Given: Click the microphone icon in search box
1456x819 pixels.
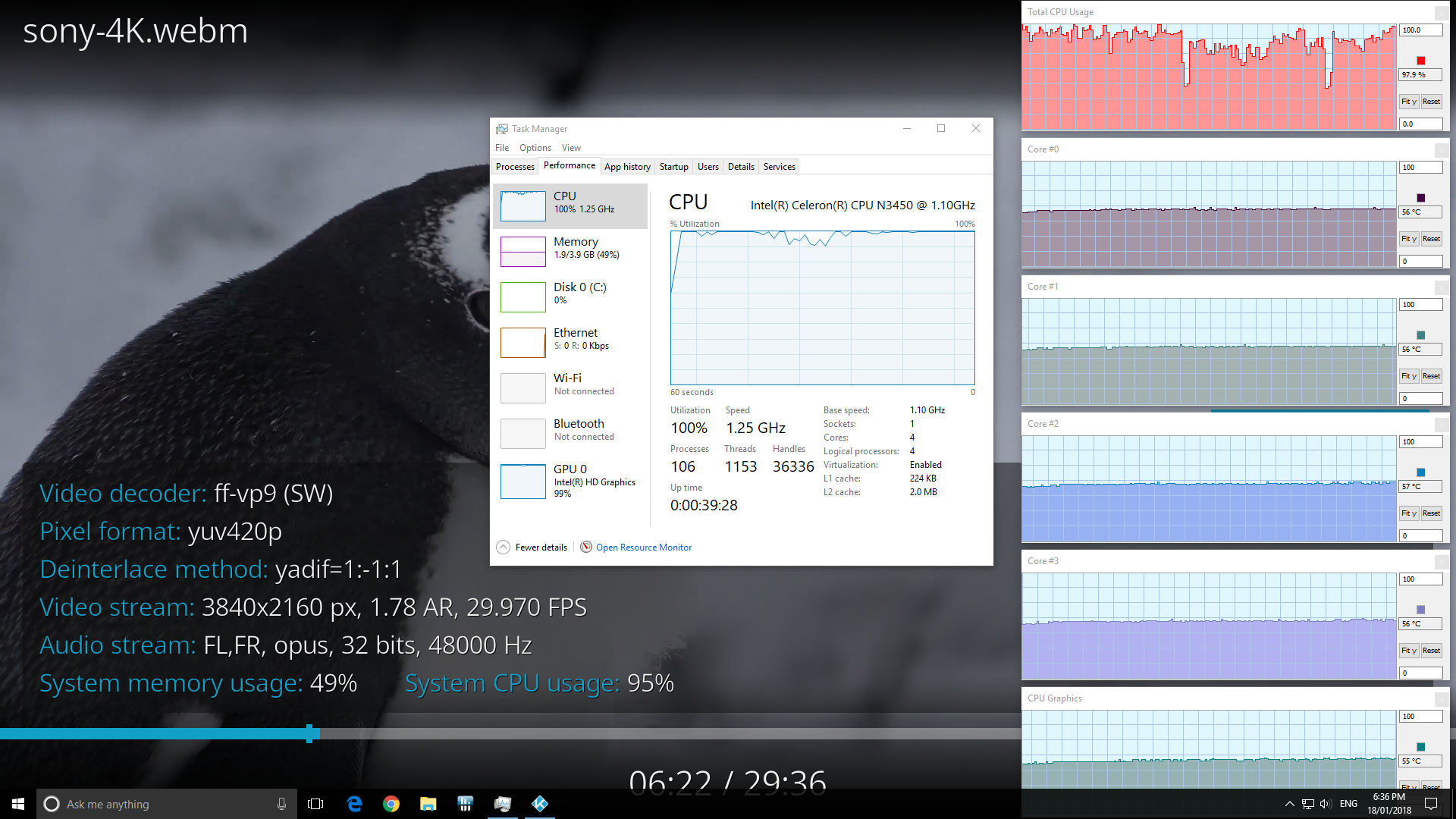Looking at the screenshot, I should (x=281, y=804).
